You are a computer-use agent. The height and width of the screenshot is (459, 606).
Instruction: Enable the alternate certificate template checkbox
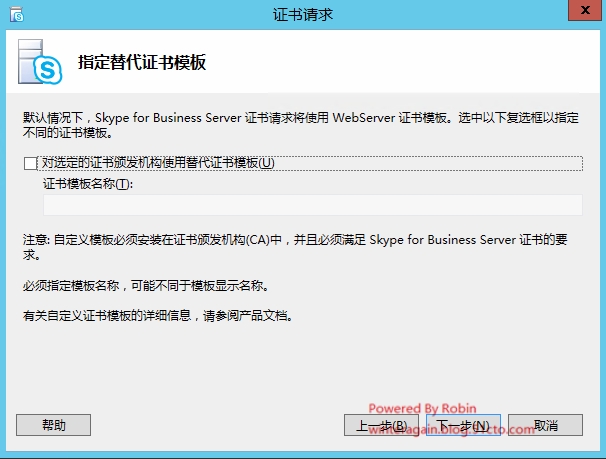tap(30, 163)
